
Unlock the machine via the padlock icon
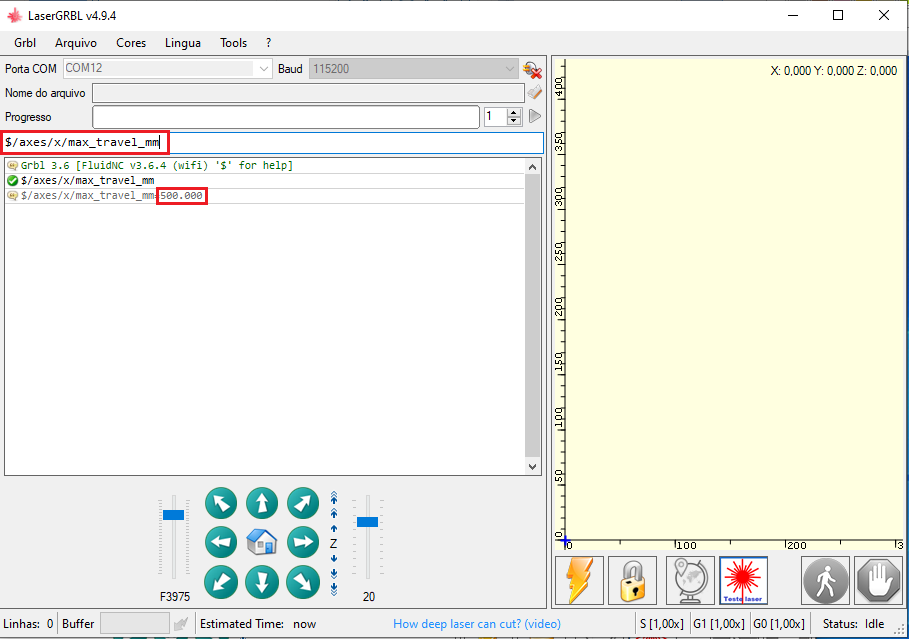point(633,581)
